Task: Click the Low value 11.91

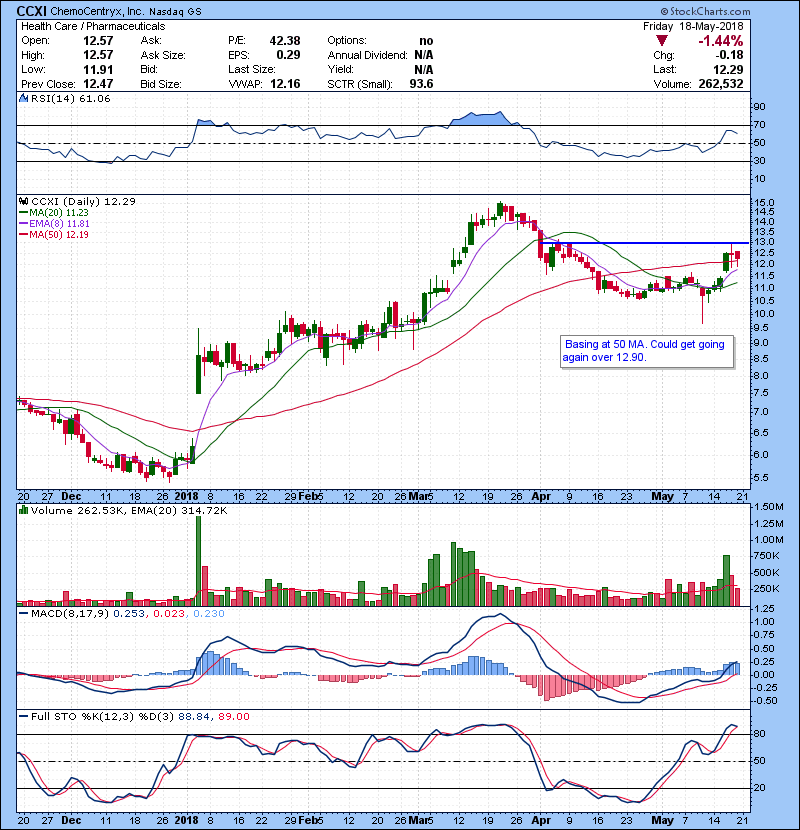Action: [97, 69]
